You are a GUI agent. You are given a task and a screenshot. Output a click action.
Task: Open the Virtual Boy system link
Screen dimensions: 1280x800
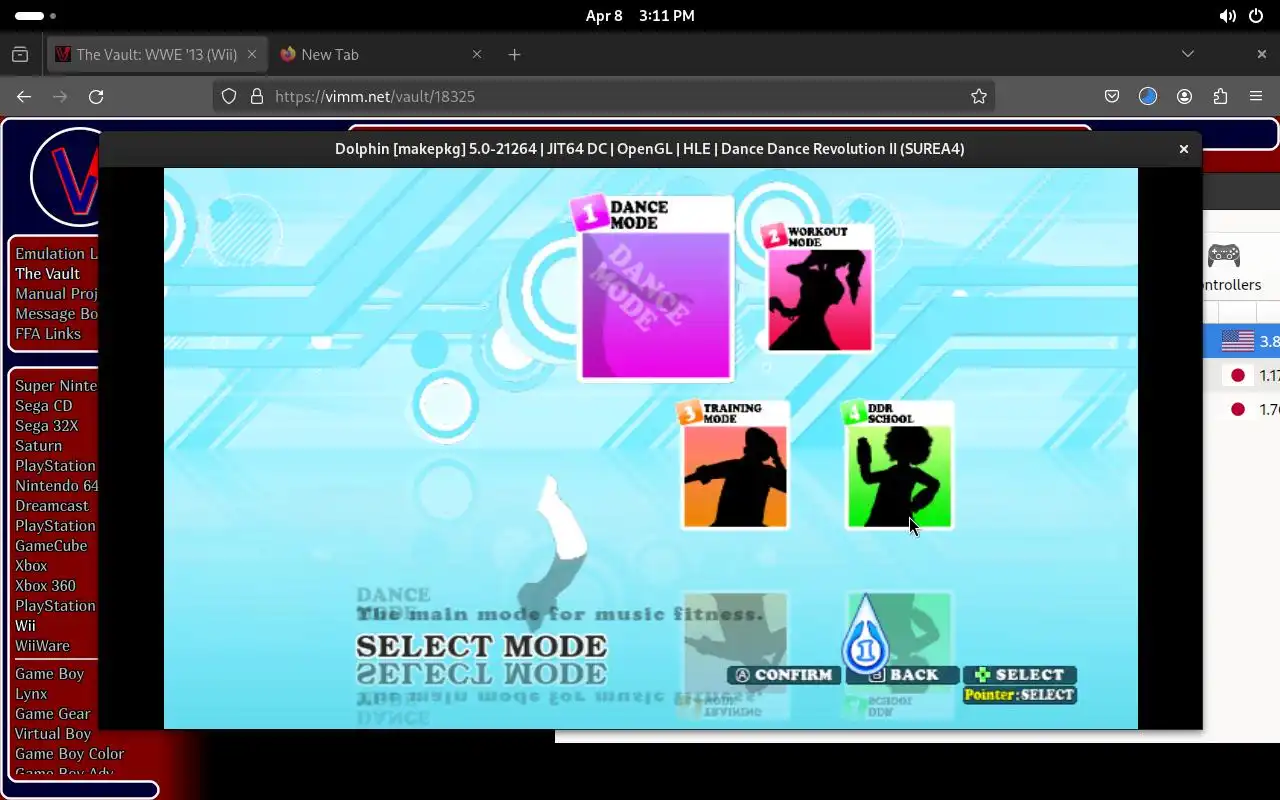(x=53, y=733)
